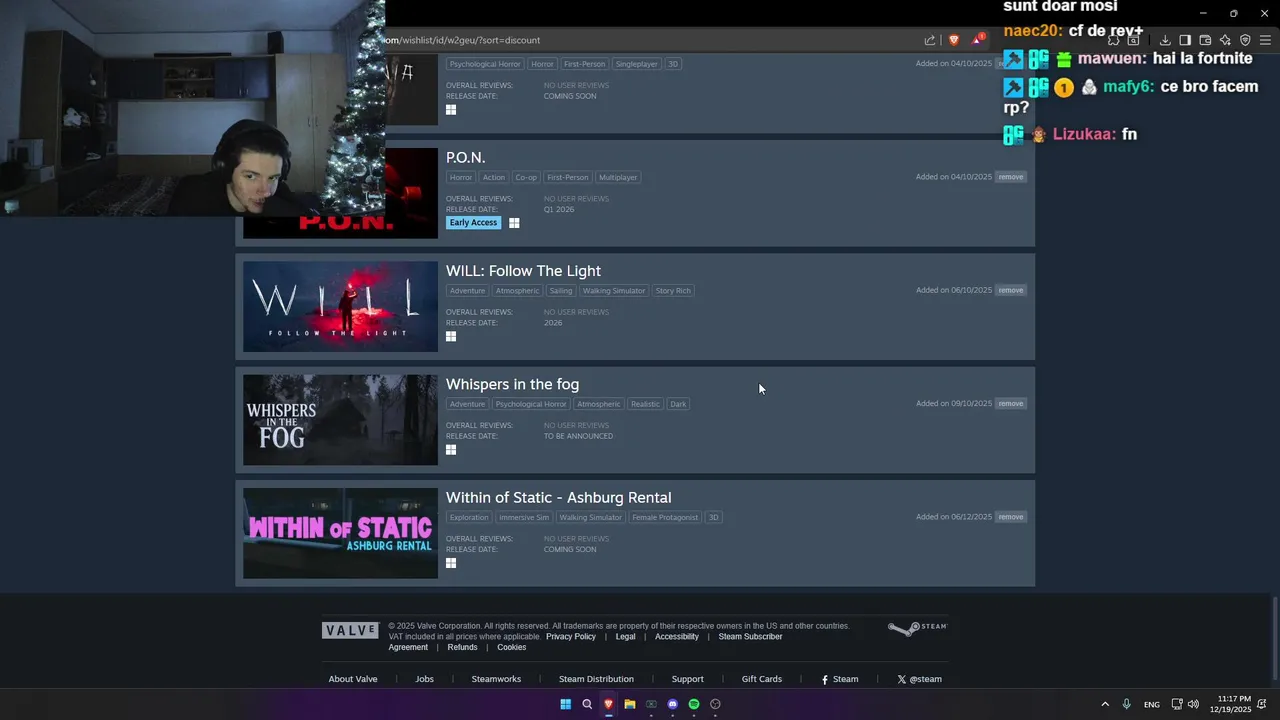Remove Within of Static from wishlist

tap(1010, 517)
